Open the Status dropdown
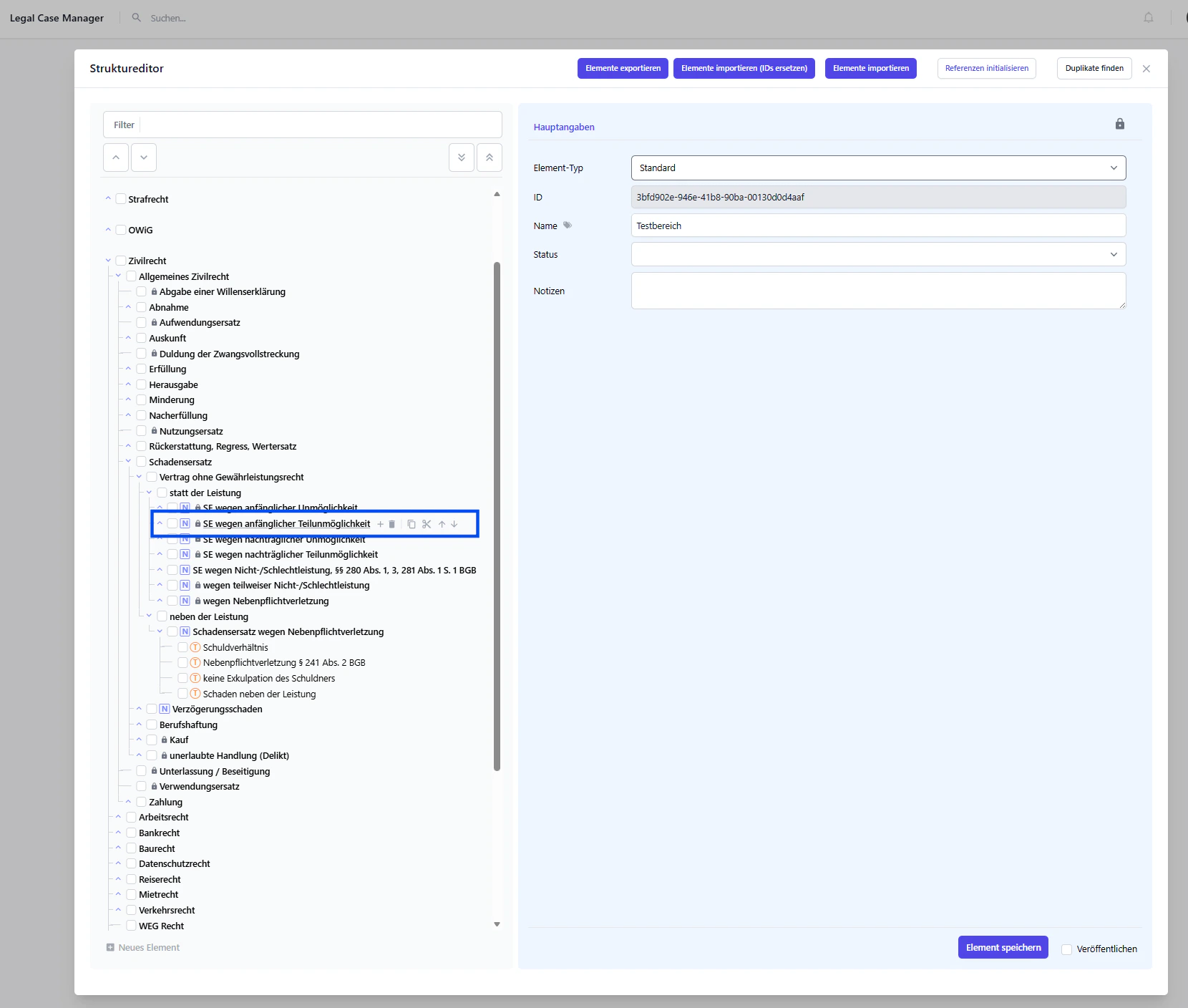This screenshot has width=1188, height=1008. click(878, 254)
